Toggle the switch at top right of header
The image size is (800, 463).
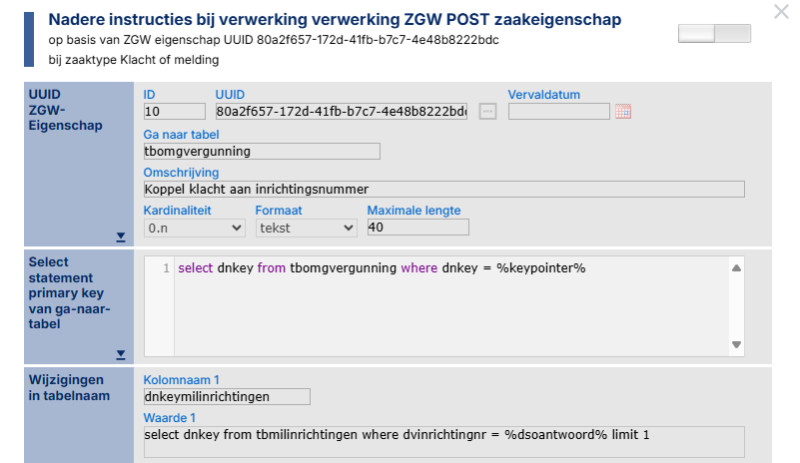click(713, 34)
